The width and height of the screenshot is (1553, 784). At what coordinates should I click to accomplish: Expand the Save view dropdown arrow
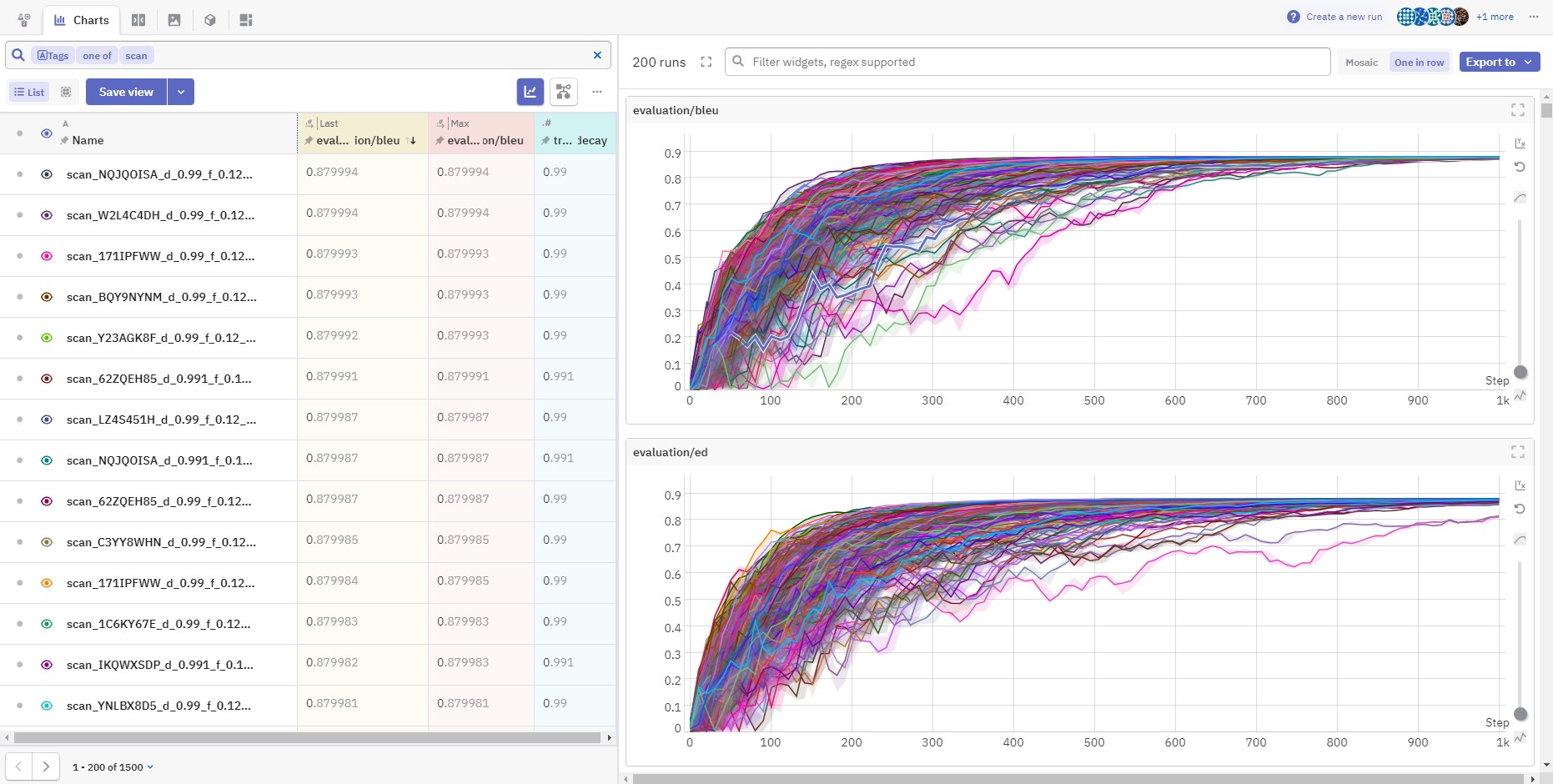[x=181, y=92]
